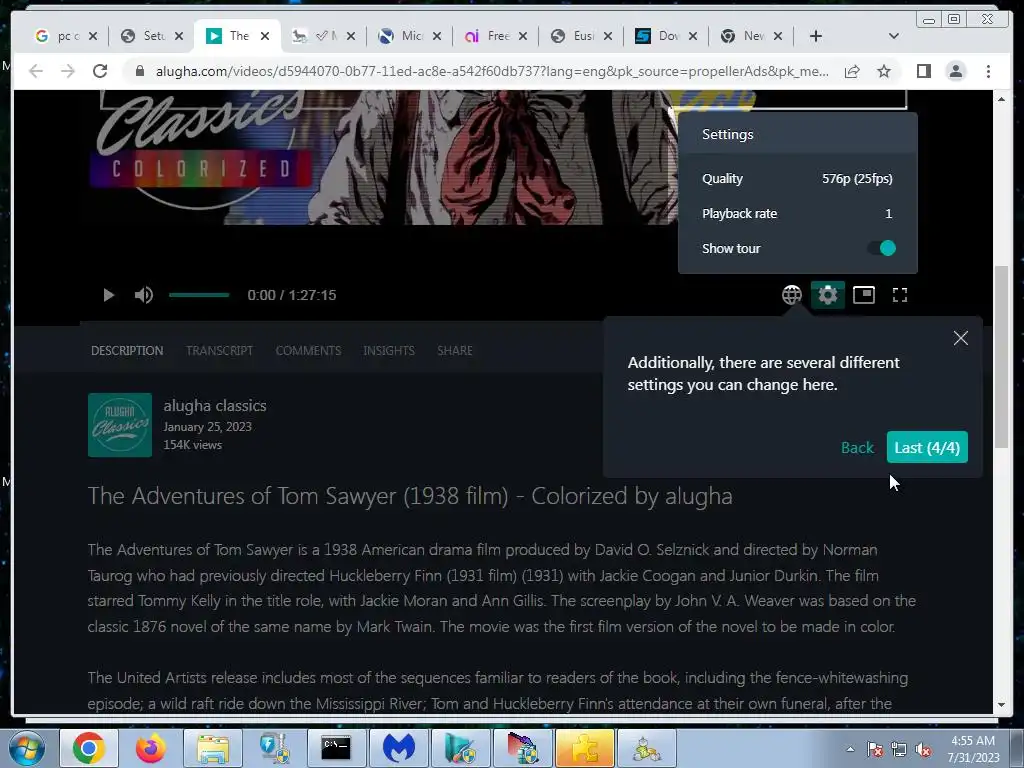Viewport: 1024px width, 768px height.
Task: Open the Windows Start menu
Action: pyautogui.click(x=25, y=748)
